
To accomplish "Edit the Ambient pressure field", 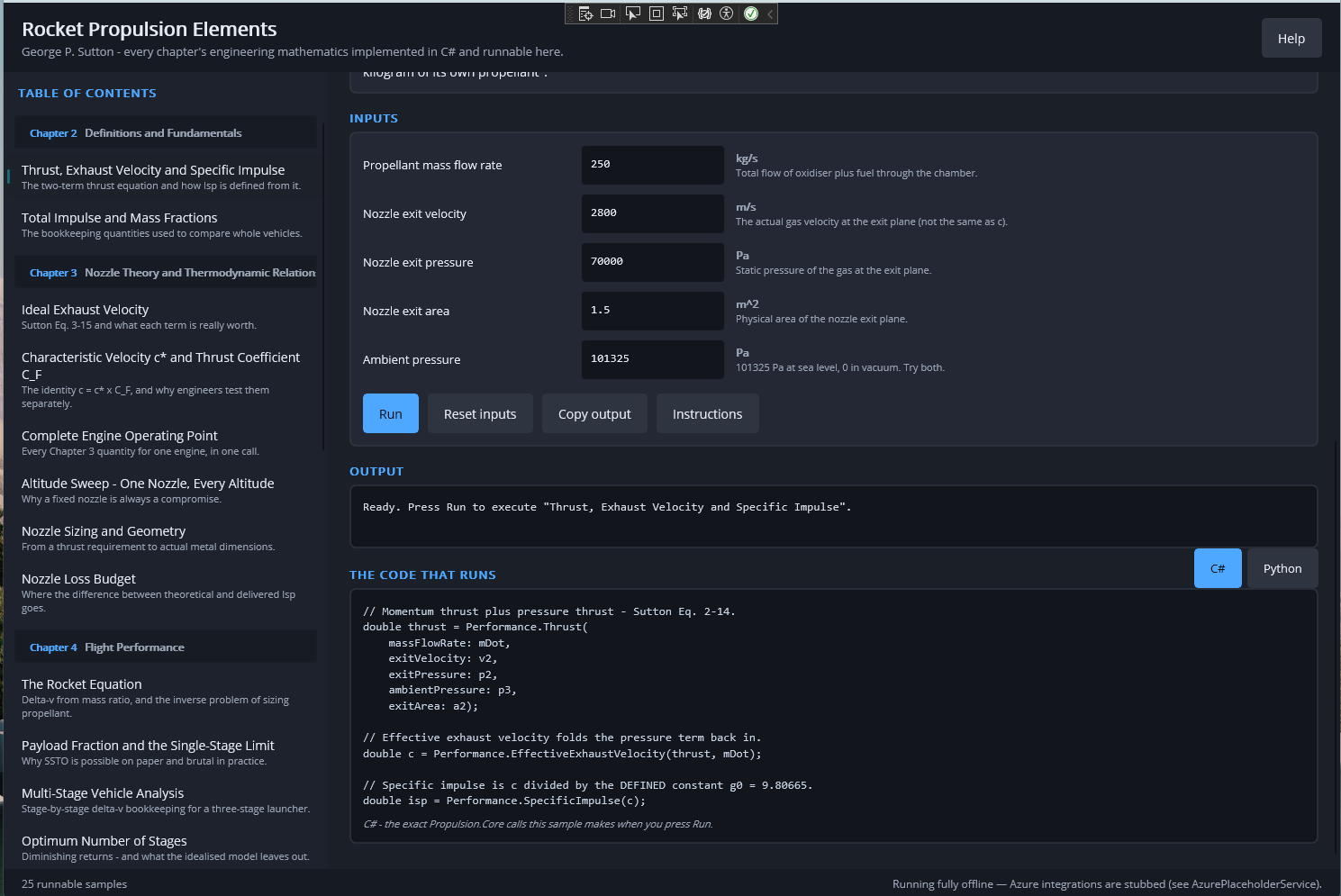I will point(653,359).
